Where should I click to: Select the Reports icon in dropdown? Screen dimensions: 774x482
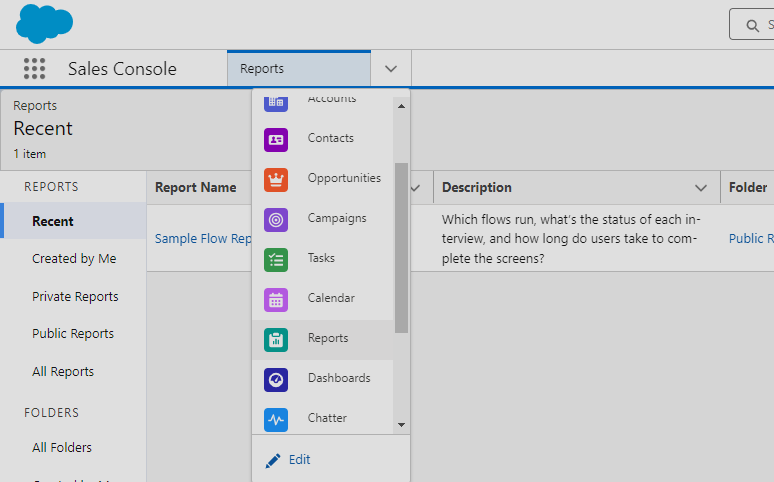276,340
